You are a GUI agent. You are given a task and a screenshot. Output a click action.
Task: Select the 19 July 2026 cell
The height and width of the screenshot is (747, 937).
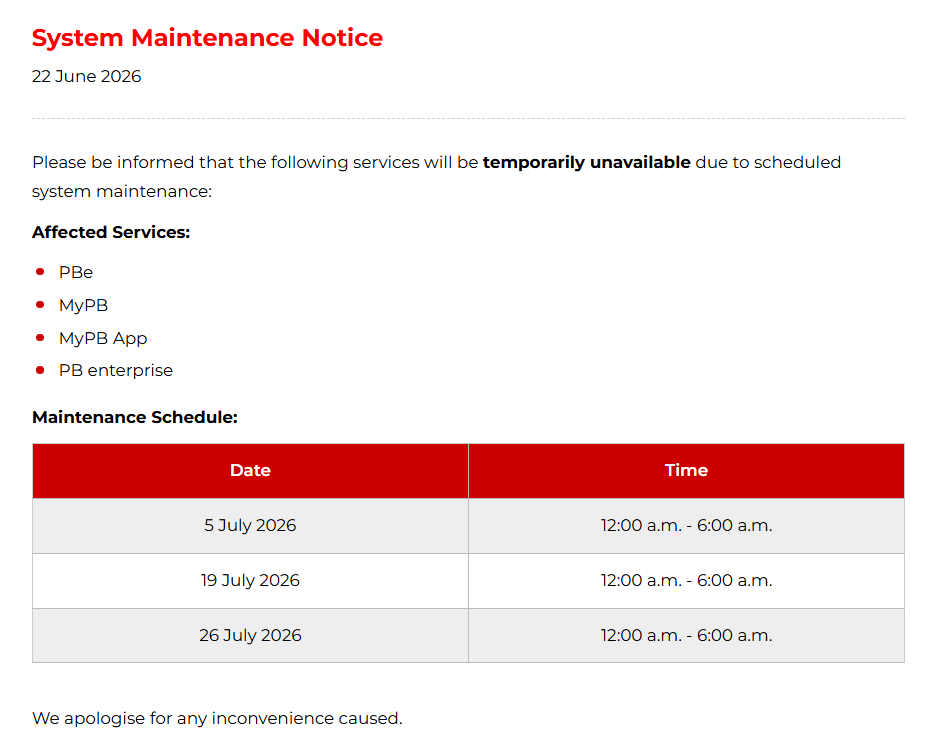[x=250, y=581]
